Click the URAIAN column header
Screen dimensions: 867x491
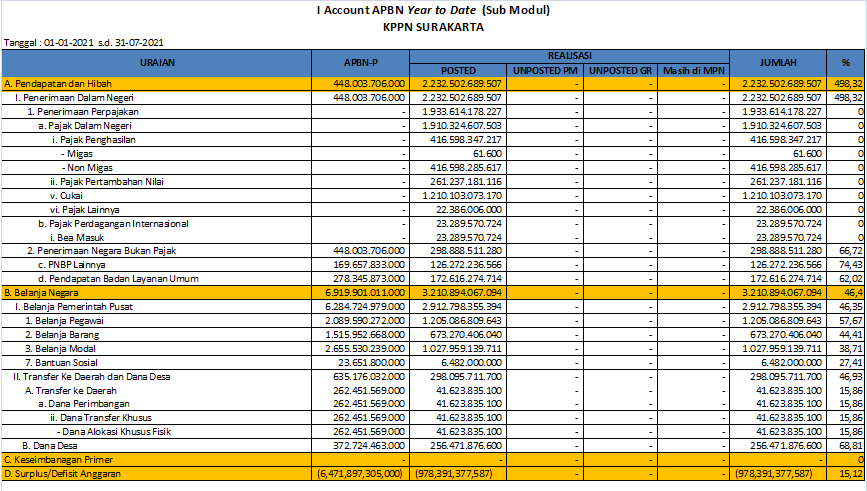(153, 63)
